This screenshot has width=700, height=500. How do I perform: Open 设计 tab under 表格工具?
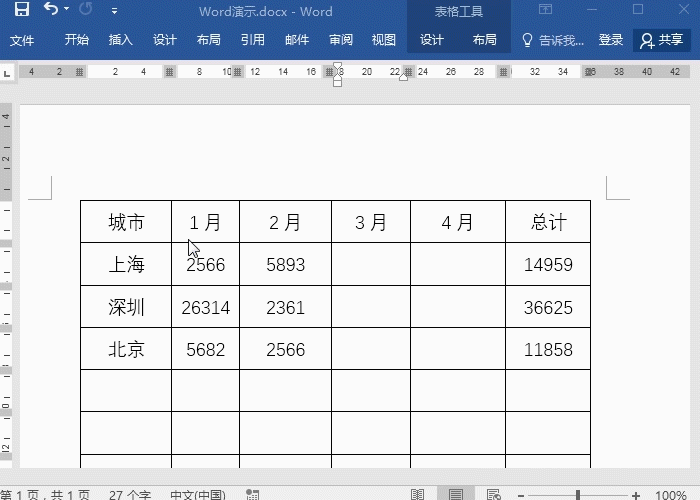(x=432, y=40)
